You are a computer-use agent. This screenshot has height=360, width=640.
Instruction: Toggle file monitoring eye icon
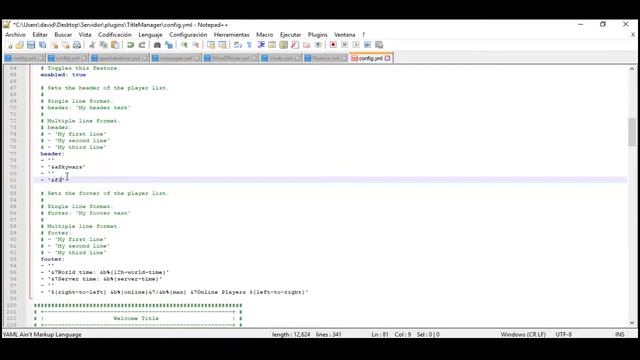point(318,45)
